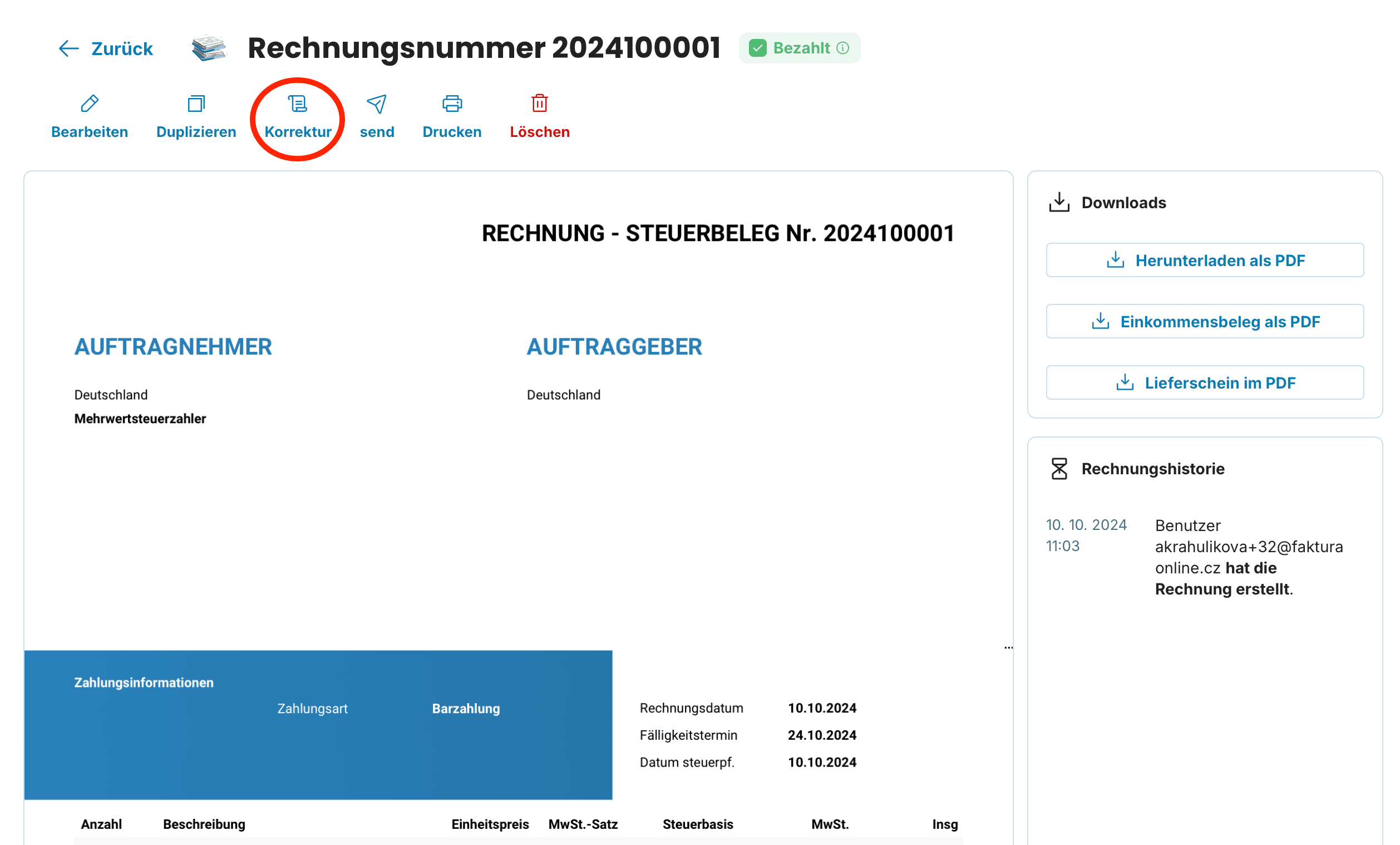Click the info icon next to Bezahlt
The image size is (1400, 845).
(x=842, y=48)
